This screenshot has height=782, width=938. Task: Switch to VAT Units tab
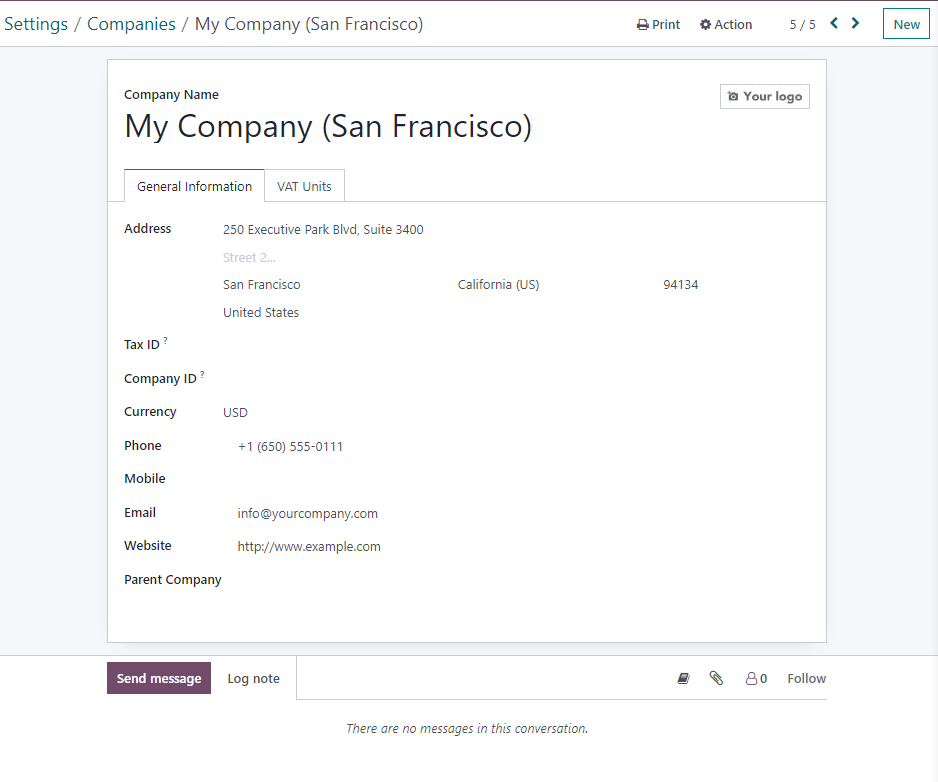pyautogui.click(x=304, y=186)
